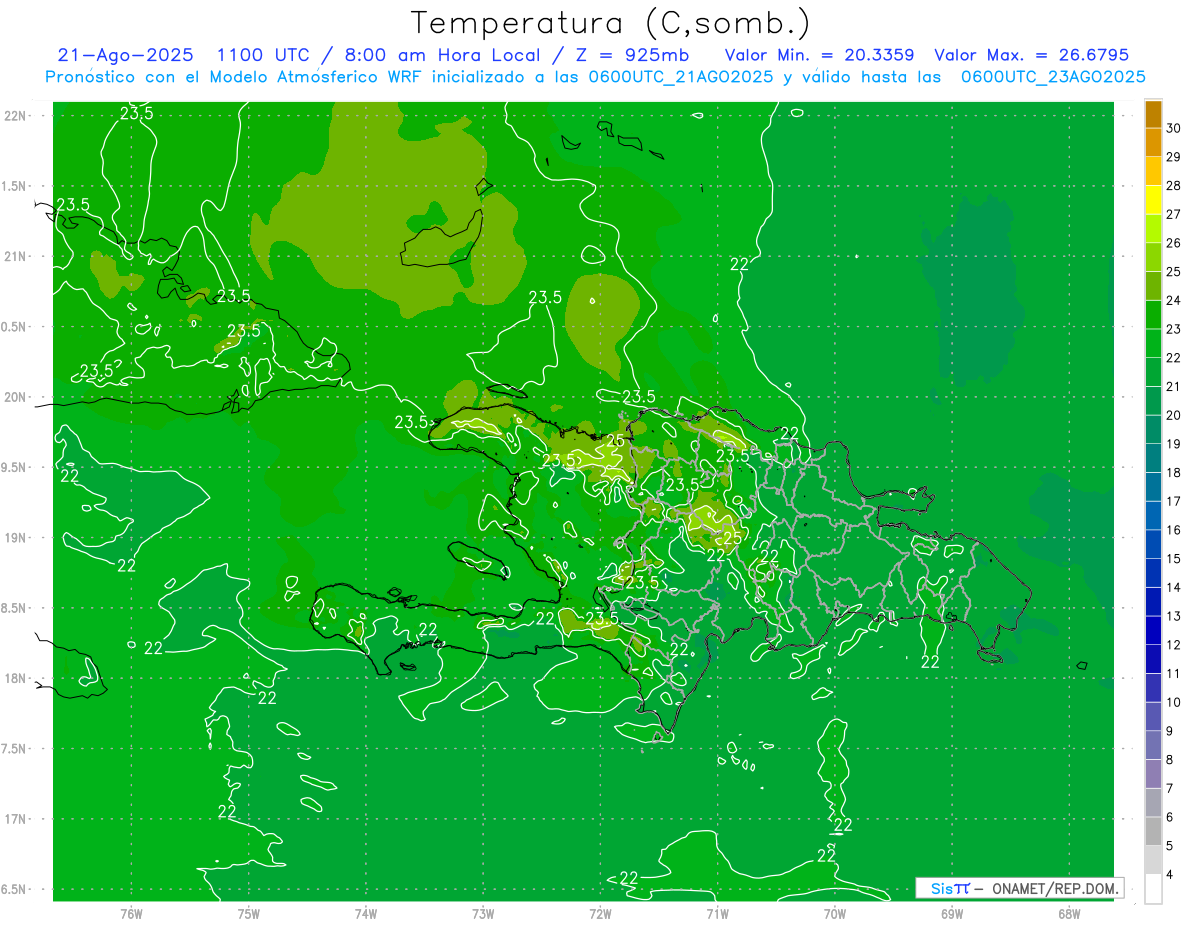Click the colorbar label "4"

[1171, 875]
